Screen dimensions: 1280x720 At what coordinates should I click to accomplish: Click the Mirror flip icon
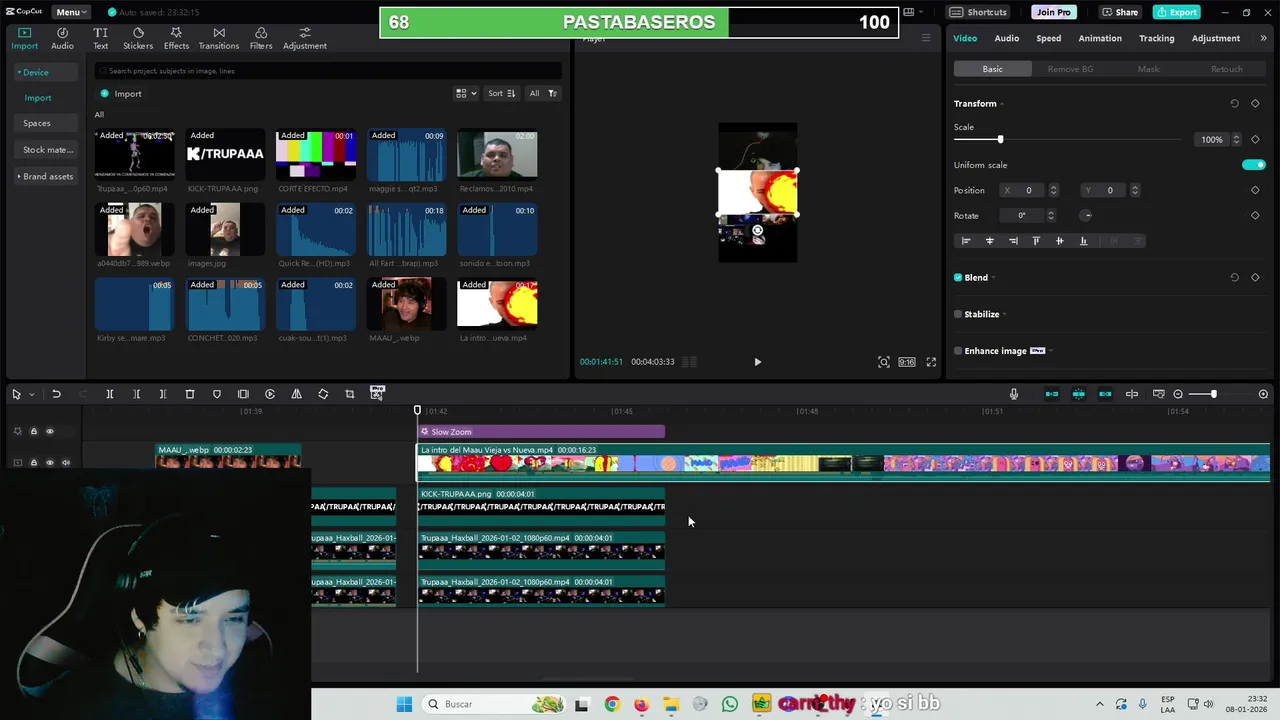[296, 394]
